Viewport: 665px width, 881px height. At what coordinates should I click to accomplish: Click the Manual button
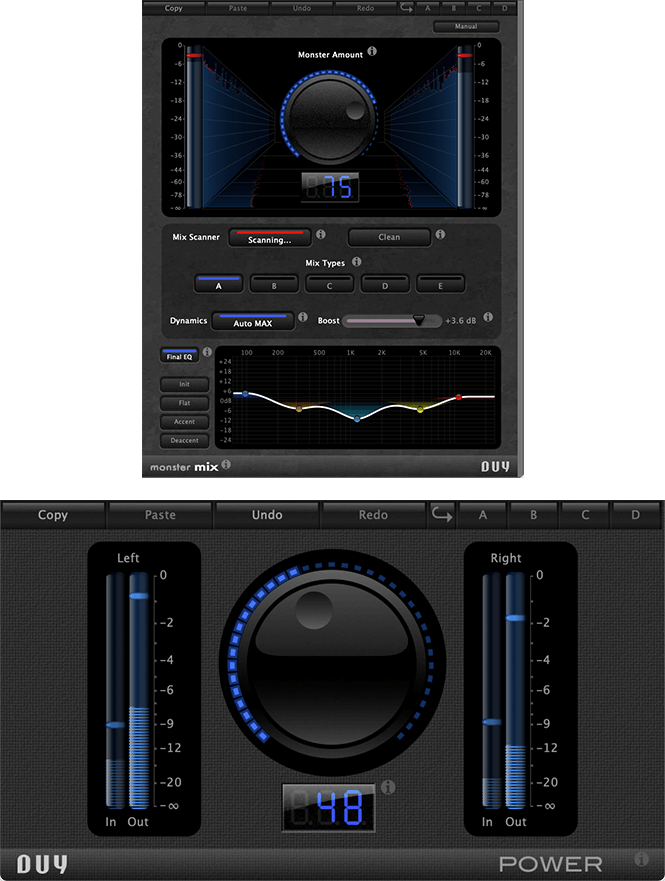465,27
